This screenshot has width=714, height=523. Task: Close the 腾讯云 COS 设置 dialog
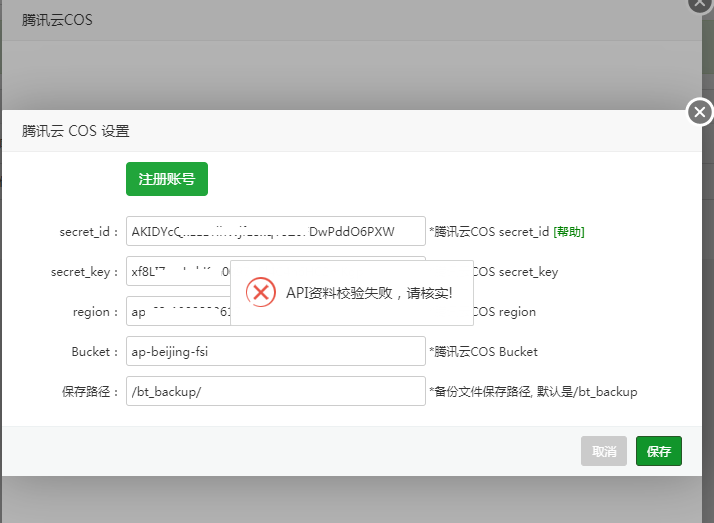700,112
